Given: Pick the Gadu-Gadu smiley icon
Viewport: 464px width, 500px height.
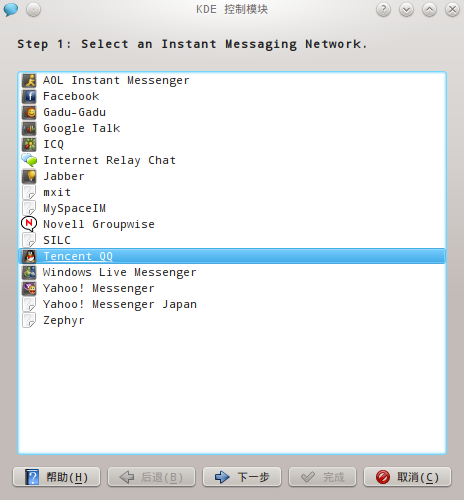Looking at the screenshot, I should (x=29, y=113).
